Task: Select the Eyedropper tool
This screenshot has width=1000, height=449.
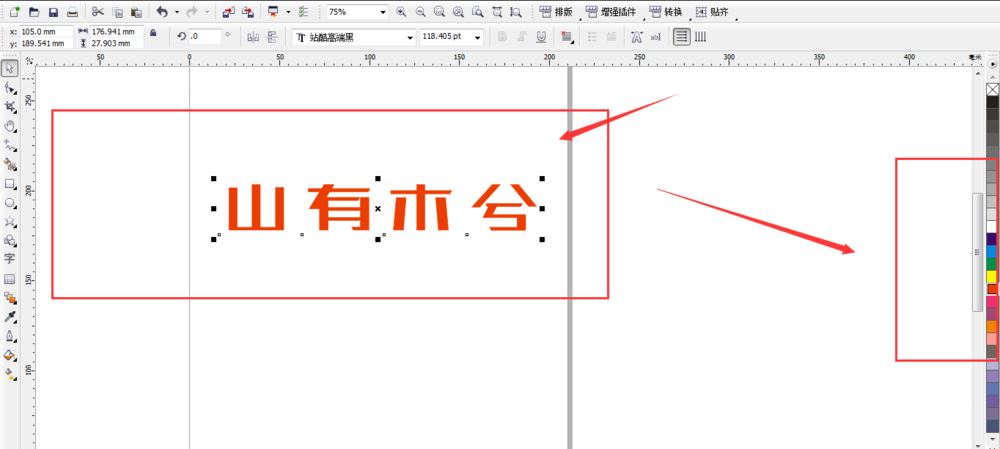Action: (10, 317)
